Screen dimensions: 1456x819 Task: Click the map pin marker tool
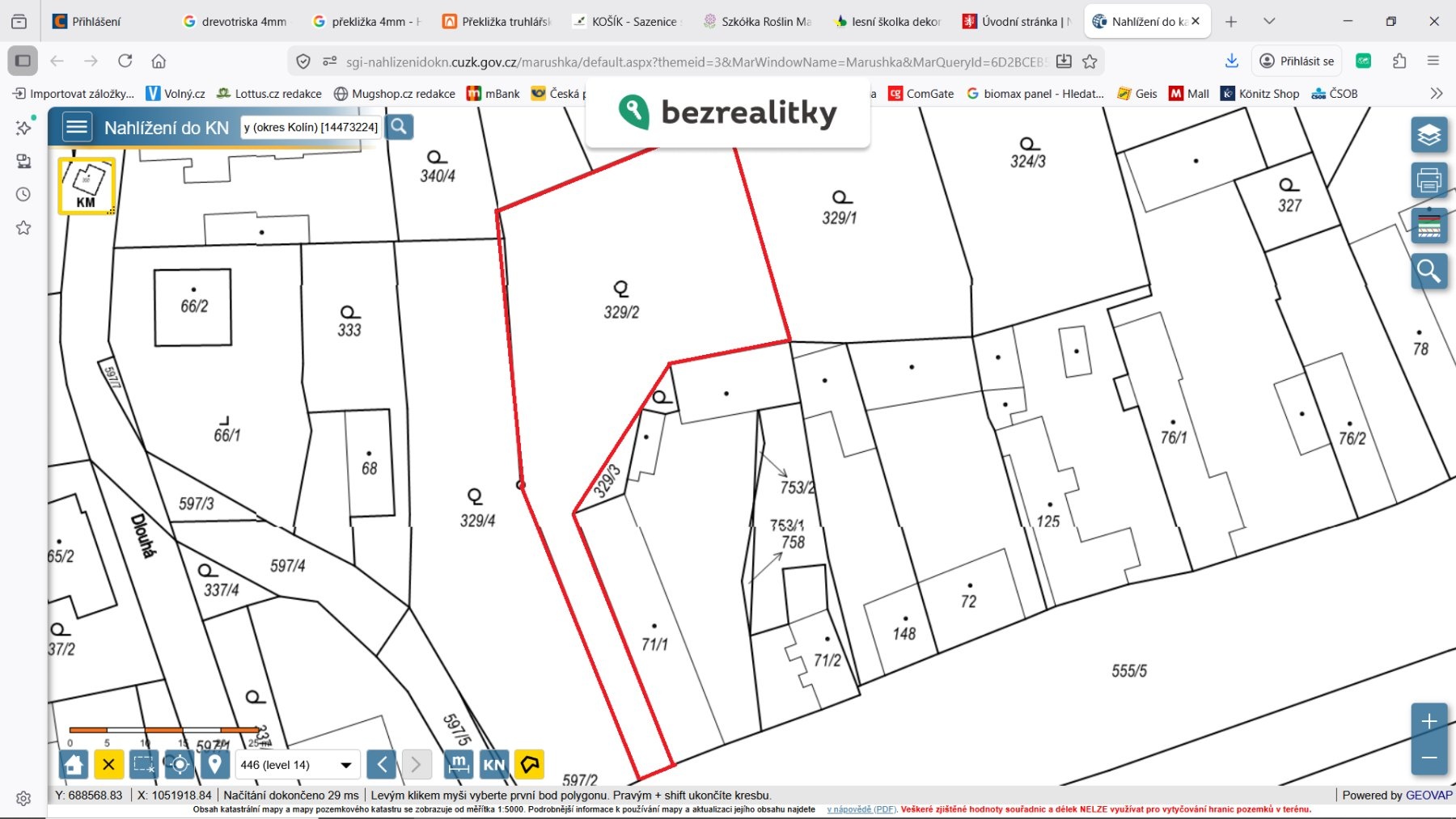(x=214, y=764)
